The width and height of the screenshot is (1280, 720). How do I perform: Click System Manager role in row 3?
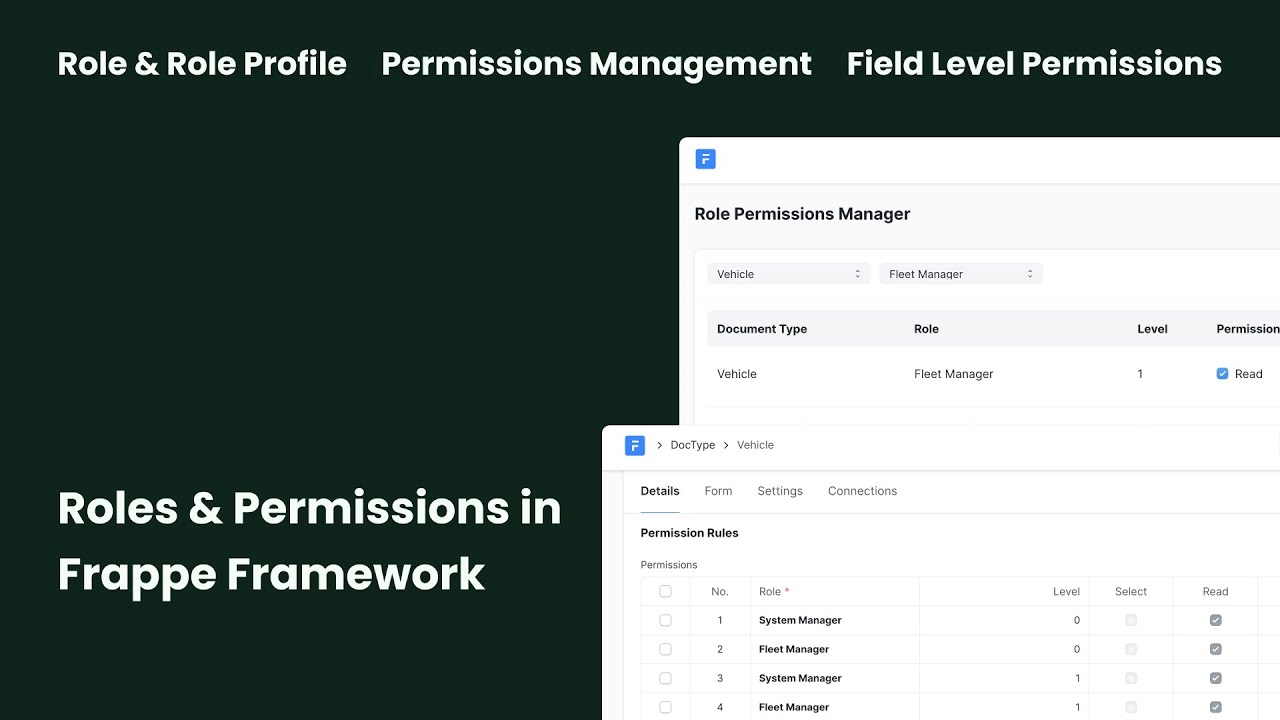tap(800, 679)
